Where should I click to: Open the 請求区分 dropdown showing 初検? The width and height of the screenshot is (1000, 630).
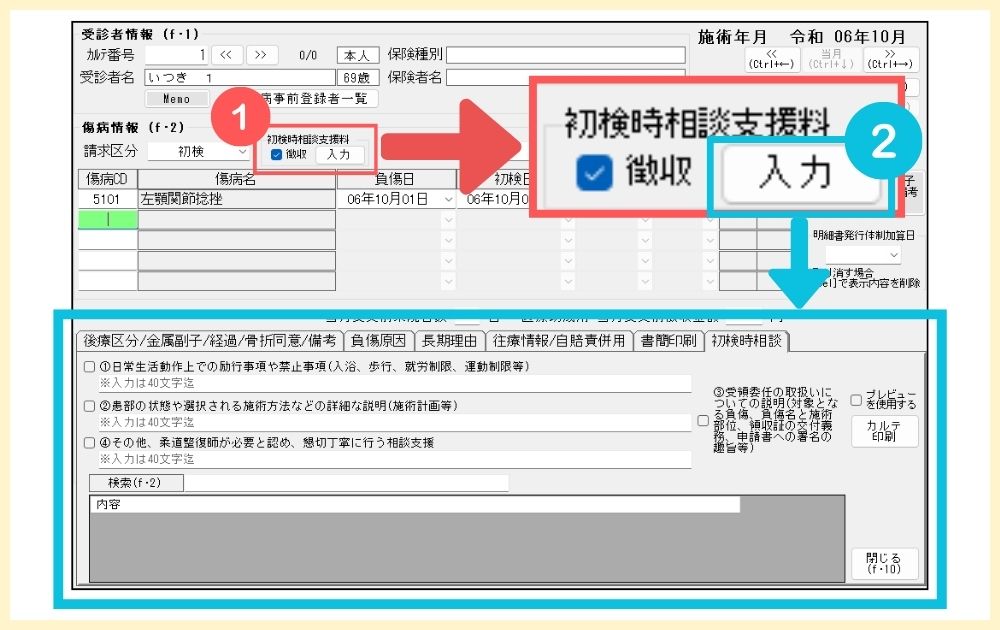[200, 152]
